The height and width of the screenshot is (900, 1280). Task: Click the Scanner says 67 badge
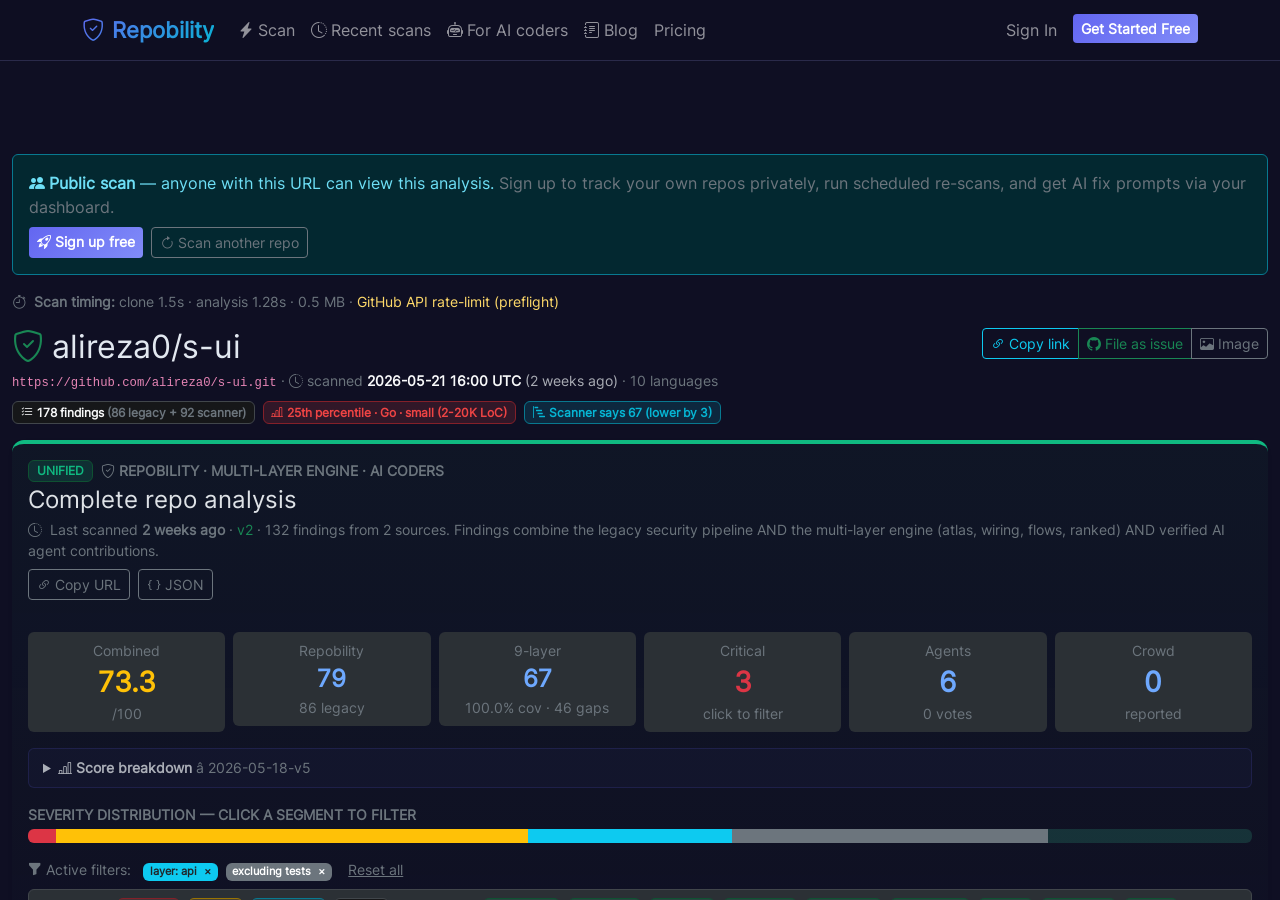622,412
